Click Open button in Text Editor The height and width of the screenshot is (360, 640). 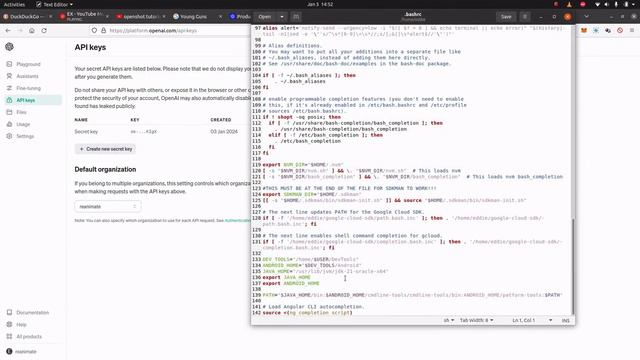point(264,17)
